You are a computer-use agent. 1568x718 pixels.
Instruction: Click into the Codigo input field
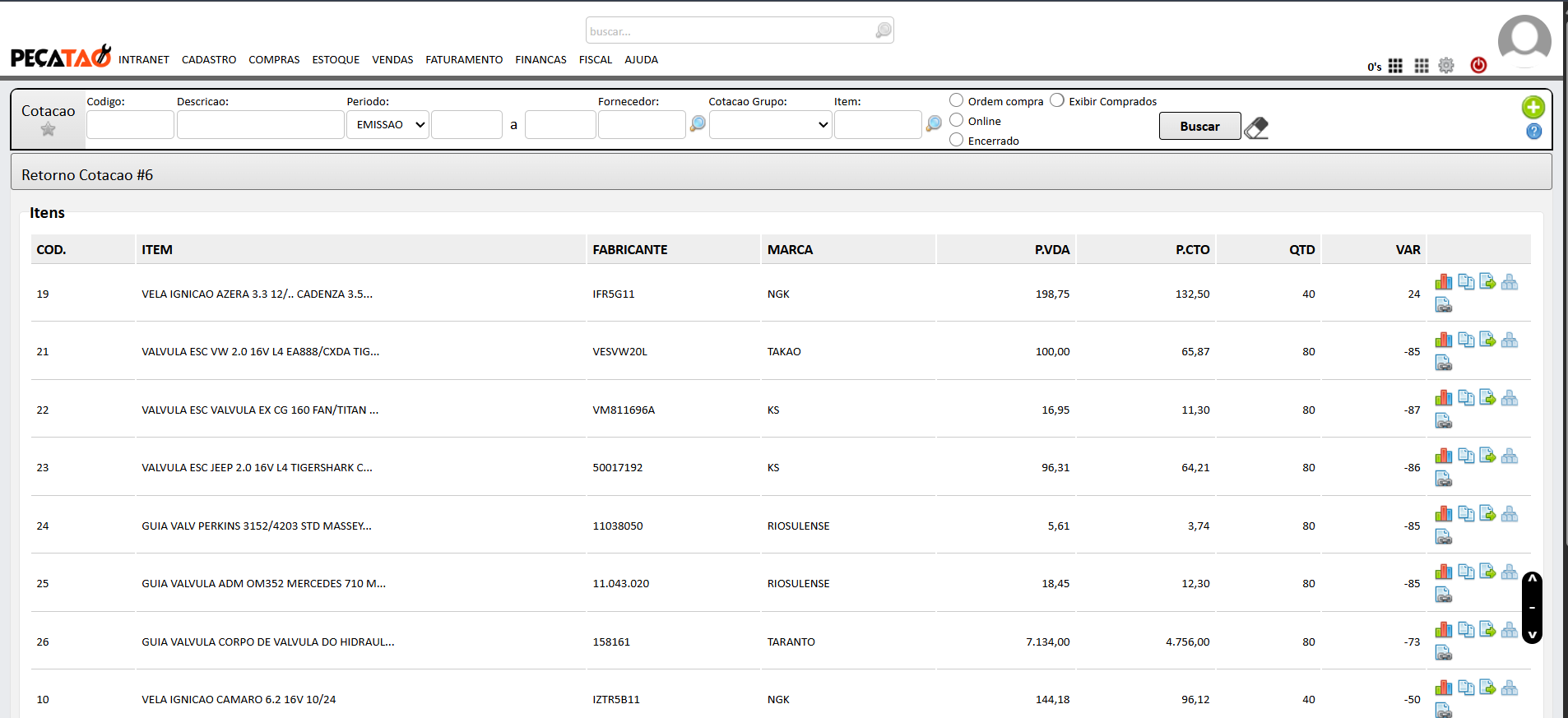130,124
